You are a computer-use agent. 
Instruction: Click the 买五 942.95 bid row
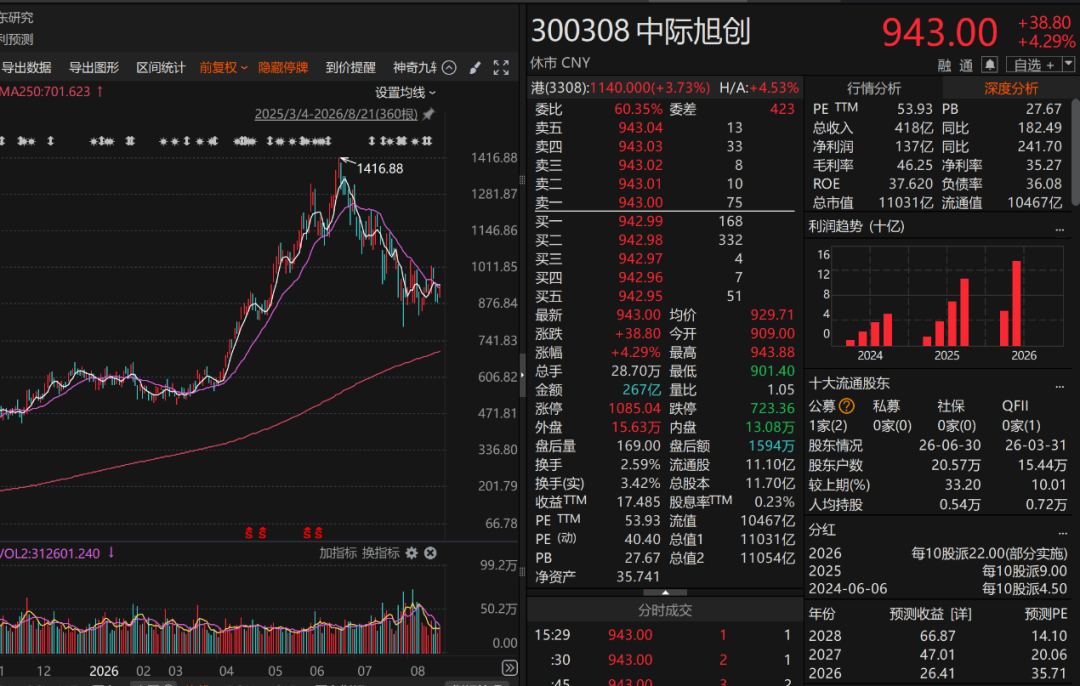pyautogui.click(x=665, y=296)
